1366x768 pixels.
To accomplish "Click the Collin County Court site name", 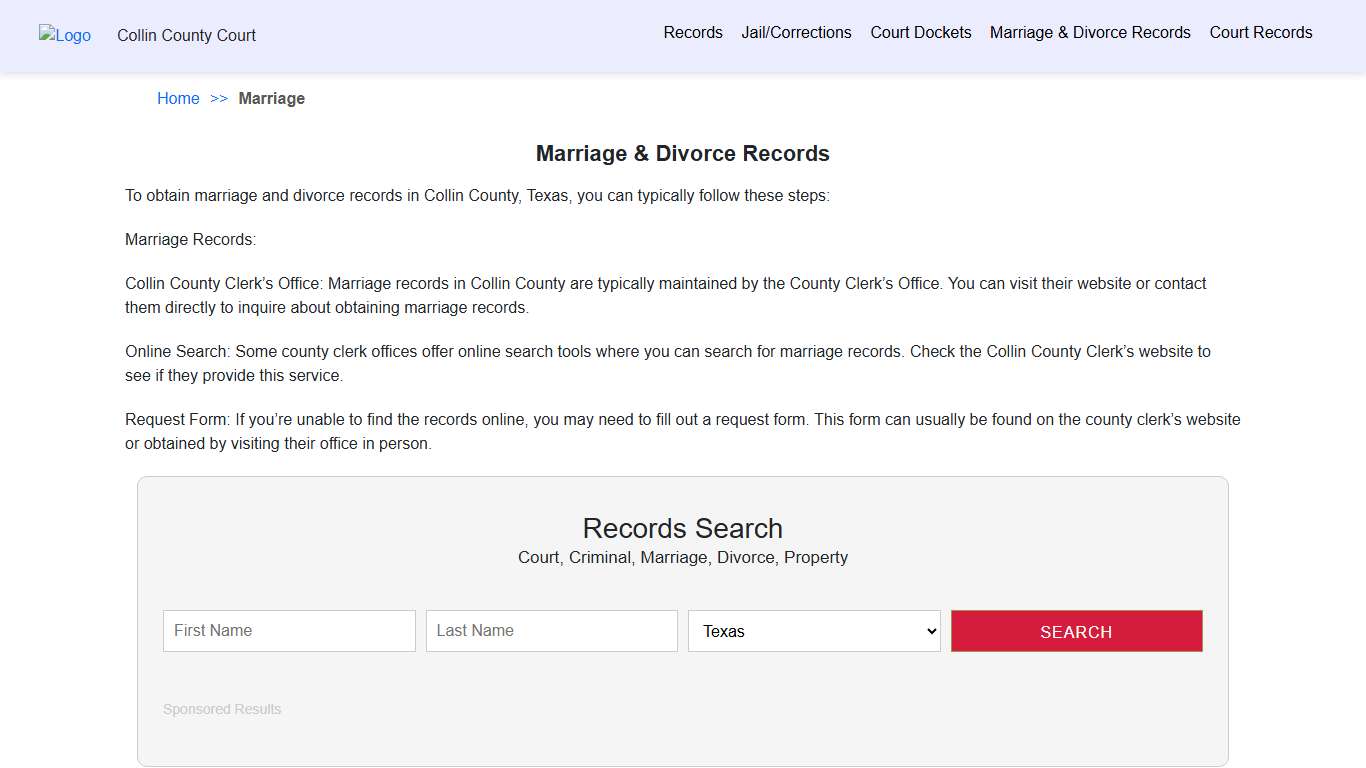I will (186, 35).
